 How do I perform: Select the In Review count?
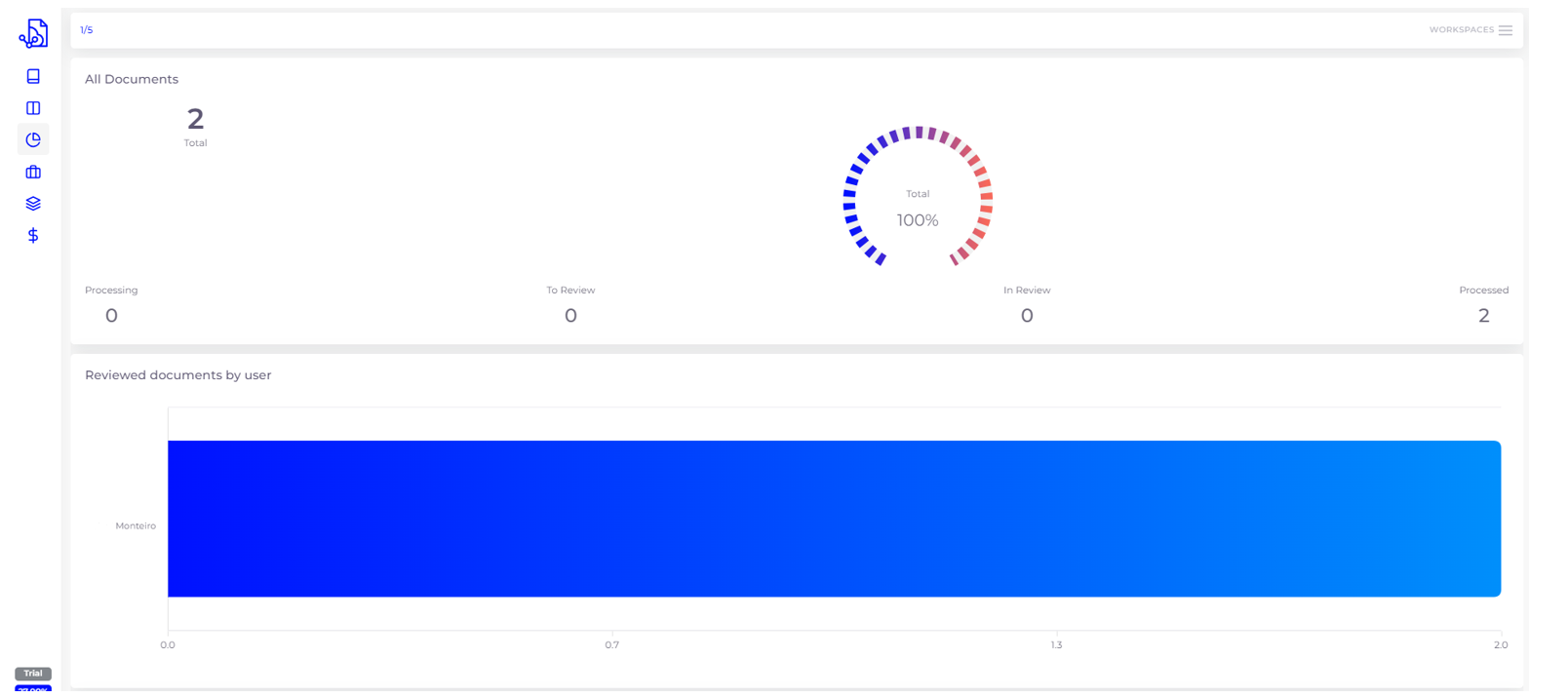click(x=1026, y=316)
